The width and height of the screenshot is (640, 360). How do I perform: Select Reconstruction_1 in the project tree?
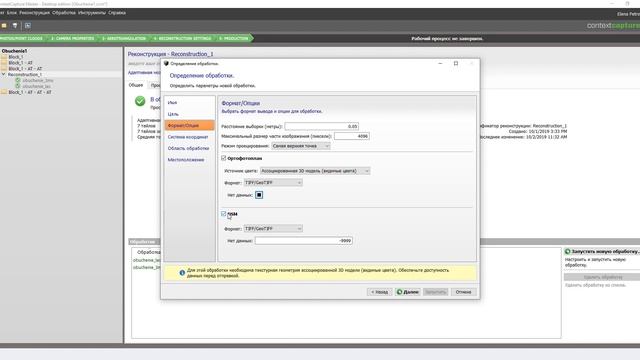pyautogui.click(x=25, y=75)
